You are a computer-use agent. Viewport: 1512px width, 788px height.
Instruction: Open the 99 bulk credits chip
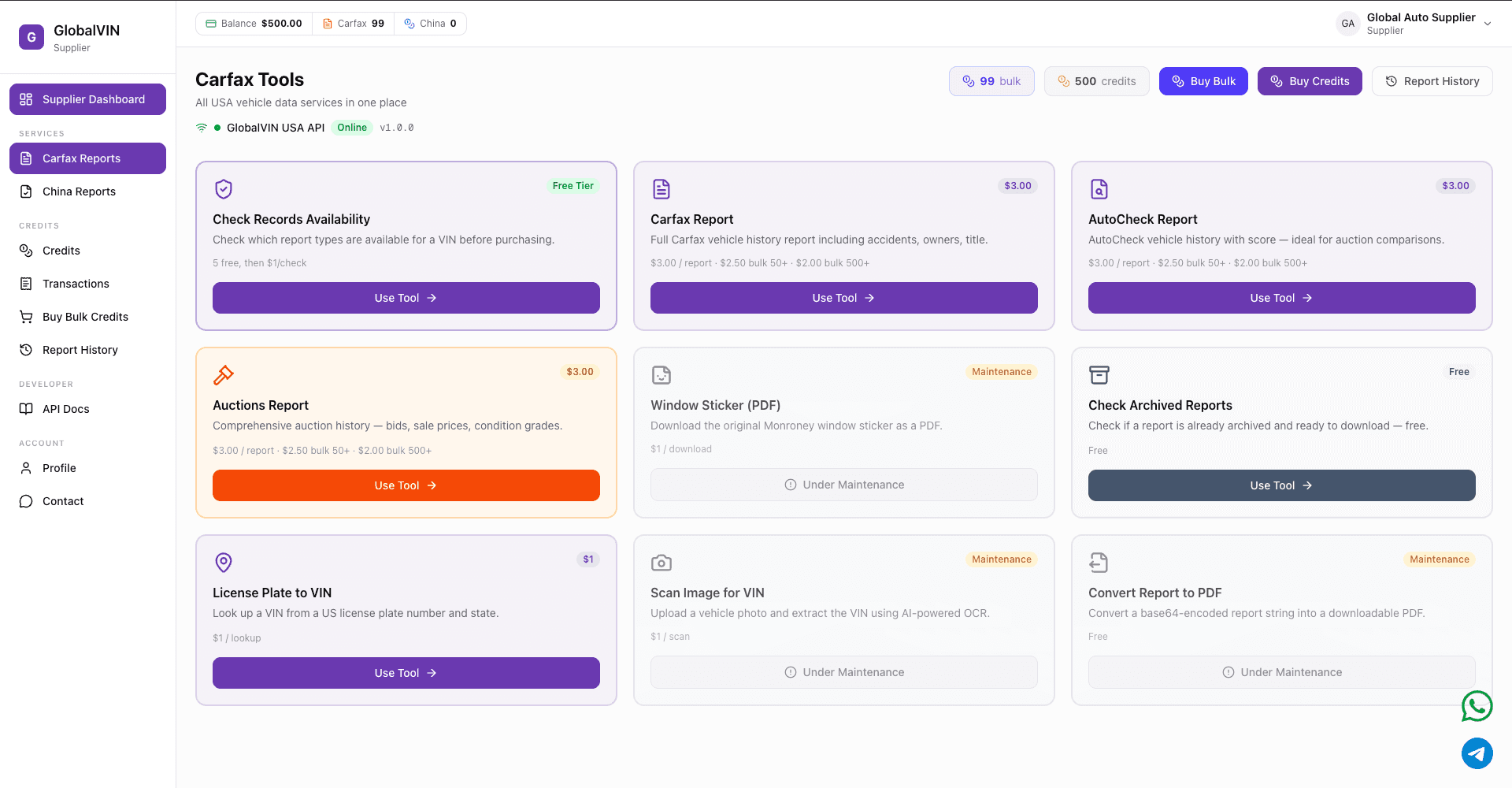tap(991, 80)
